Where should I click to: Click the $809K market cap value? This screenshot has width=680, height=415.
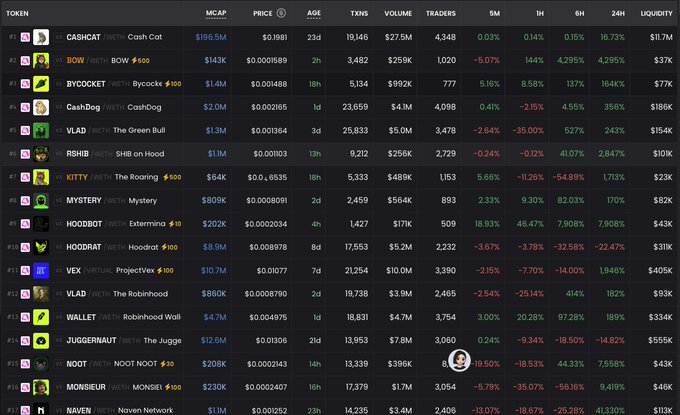click(214, 200)
